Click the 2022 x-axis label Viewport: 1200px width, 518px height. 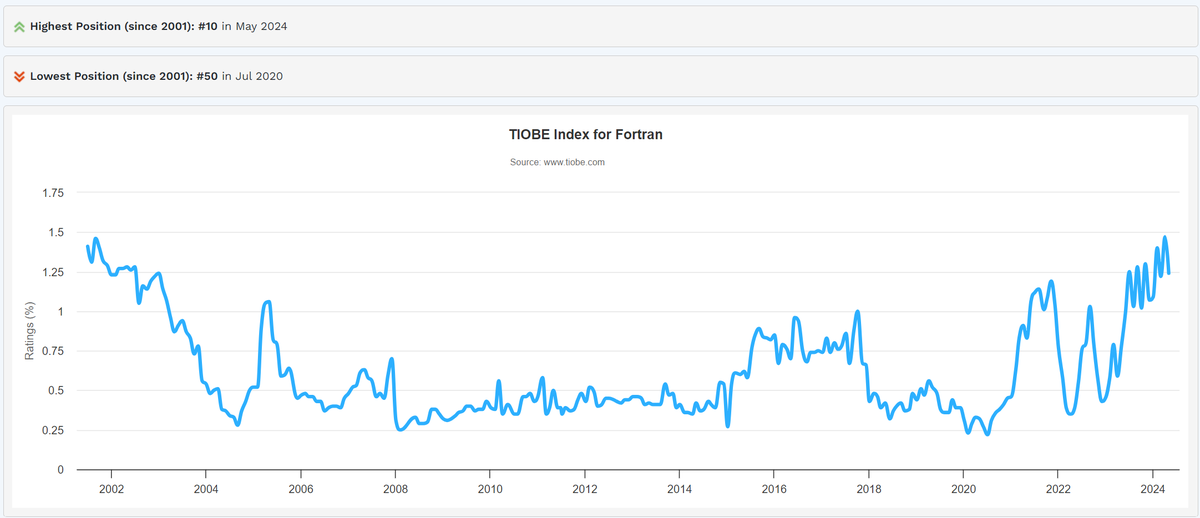coord(1058,489)
